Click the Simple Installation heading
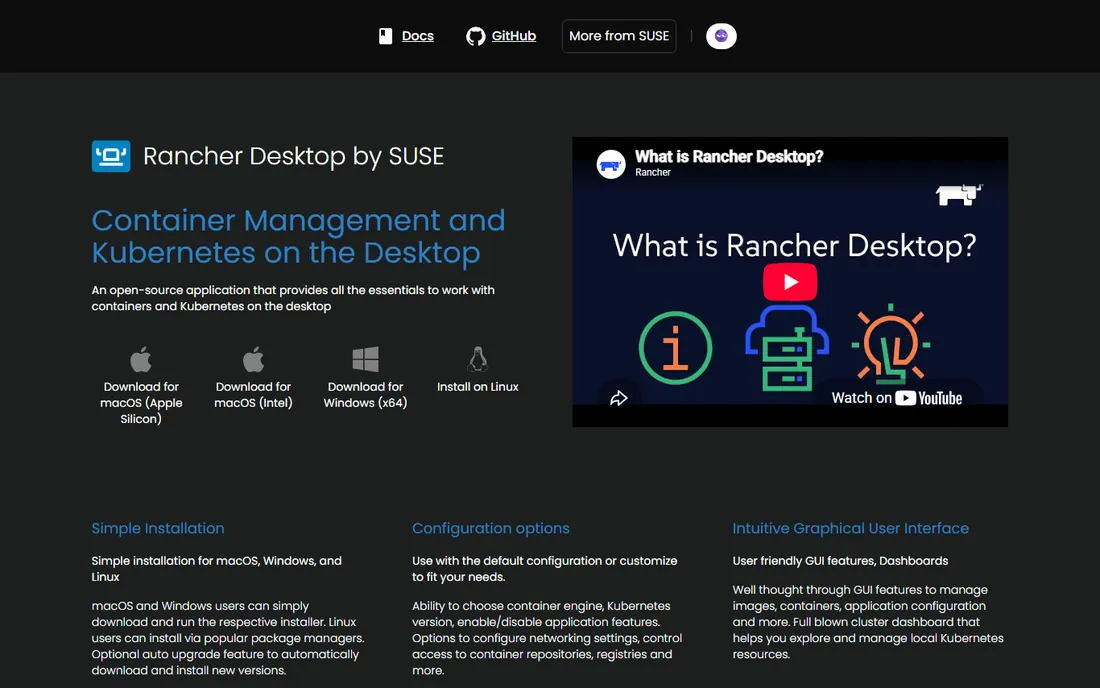 (158, 528)
